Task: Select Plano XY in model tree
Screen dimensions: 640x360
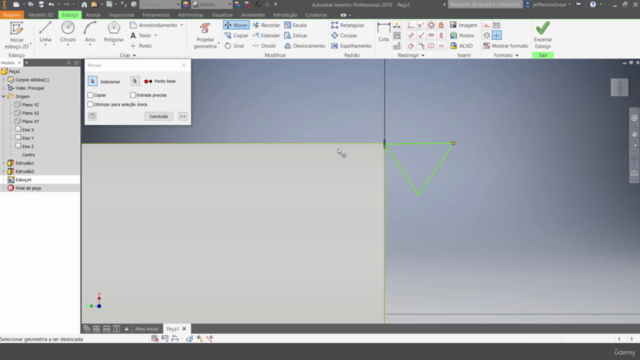Action: tap(31, 121)
